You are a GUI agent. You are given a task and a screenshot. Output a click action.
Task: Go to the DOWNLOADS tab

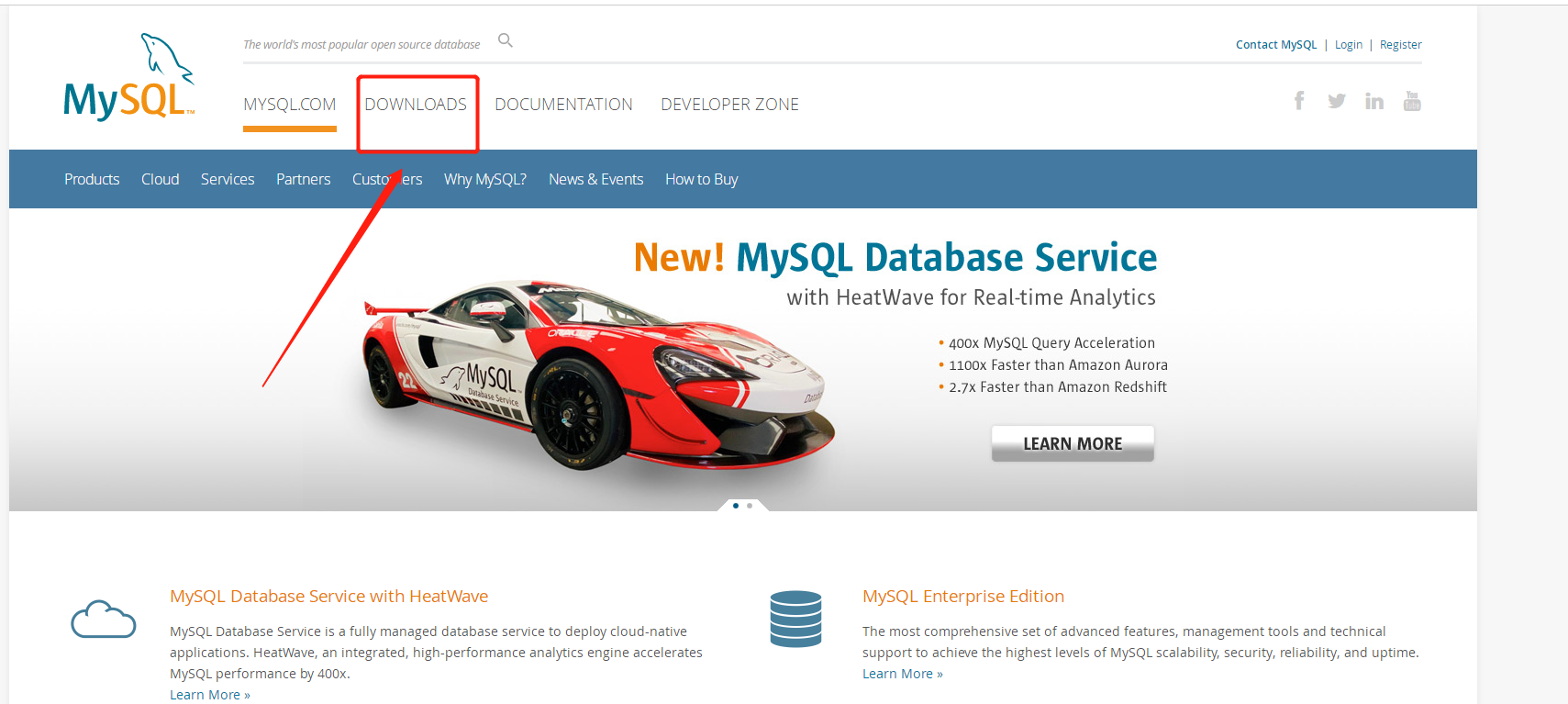coord(416,105)
